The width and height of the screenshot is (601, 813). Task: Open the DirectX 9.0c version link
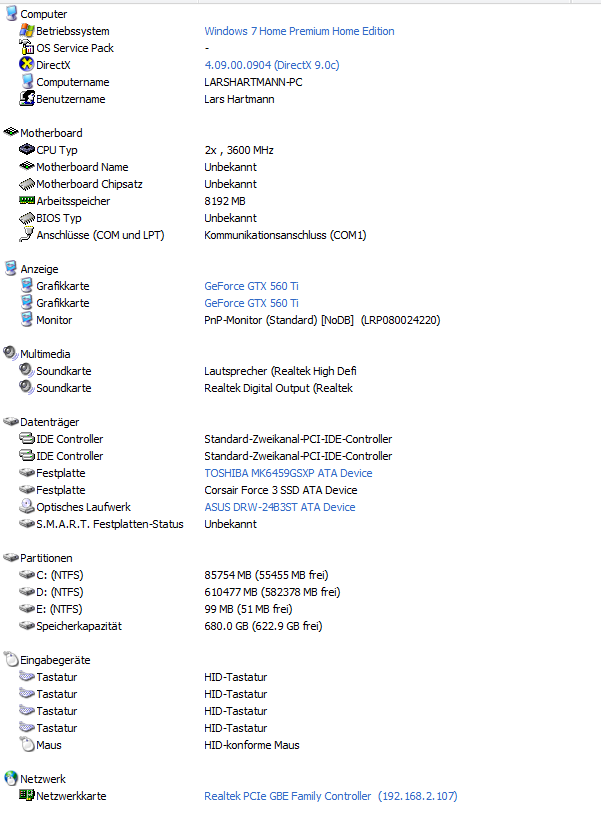(x=272, y=65)
